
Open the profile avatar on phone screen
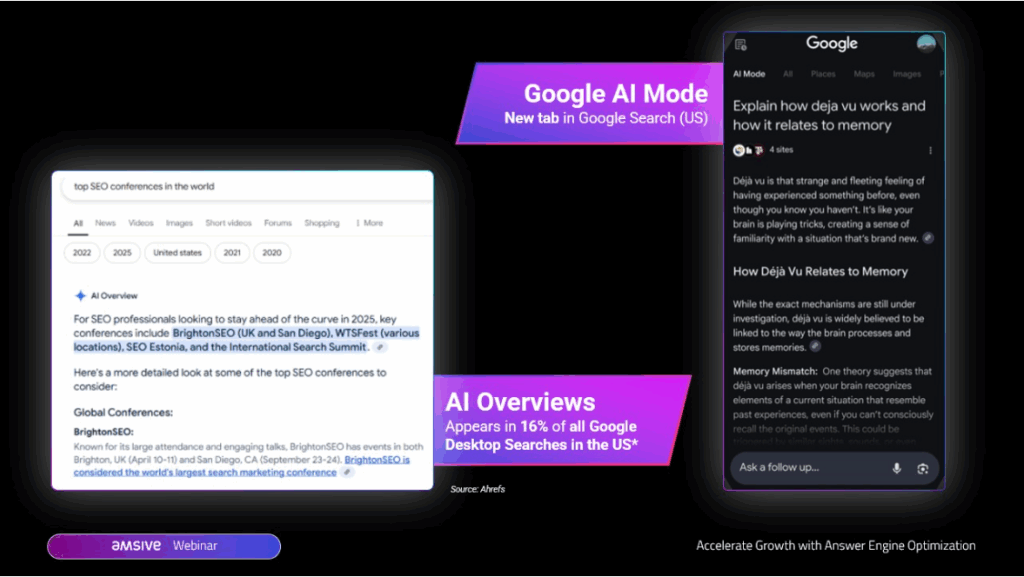coord(926,44)
